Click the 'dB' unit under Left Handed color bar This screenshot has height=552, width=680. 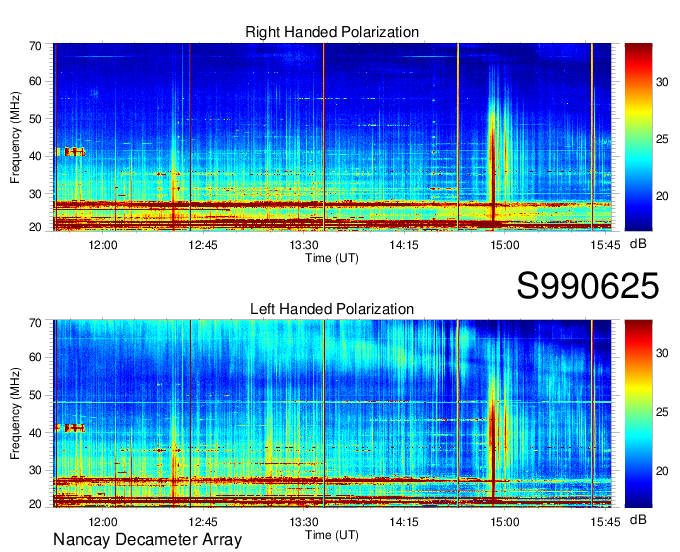pyautogui.click(x=638, y=520)
